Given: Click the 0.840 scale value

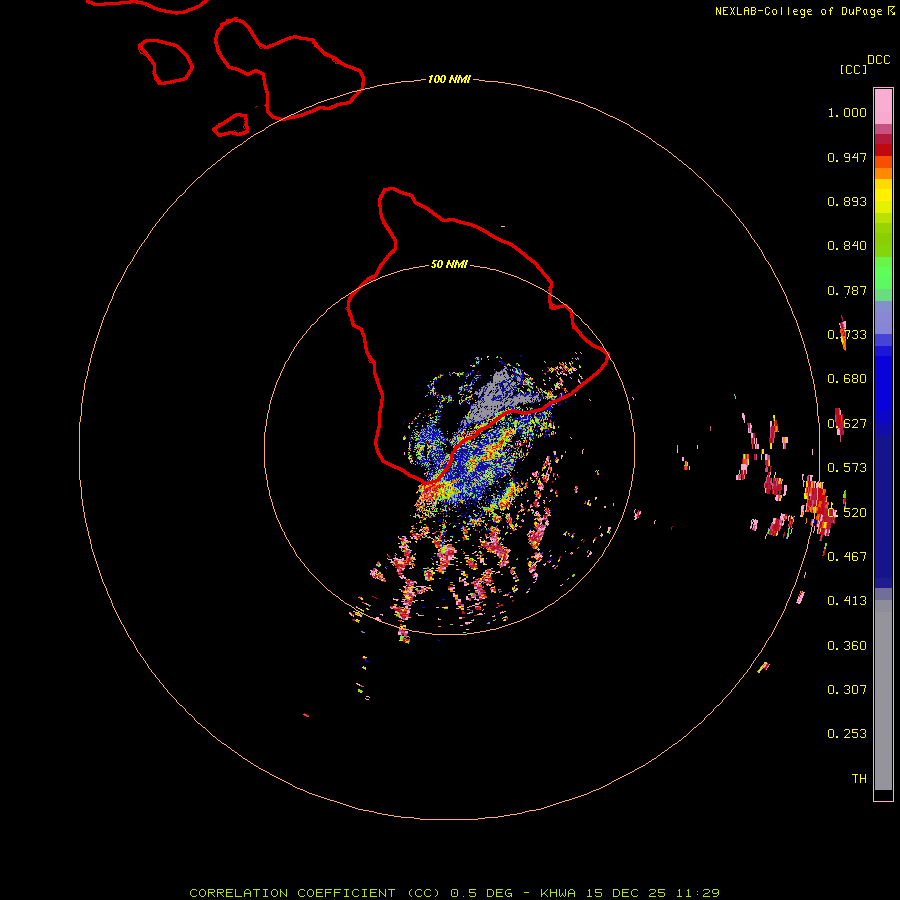Looking at the screenshot, I should pos(847,246).
